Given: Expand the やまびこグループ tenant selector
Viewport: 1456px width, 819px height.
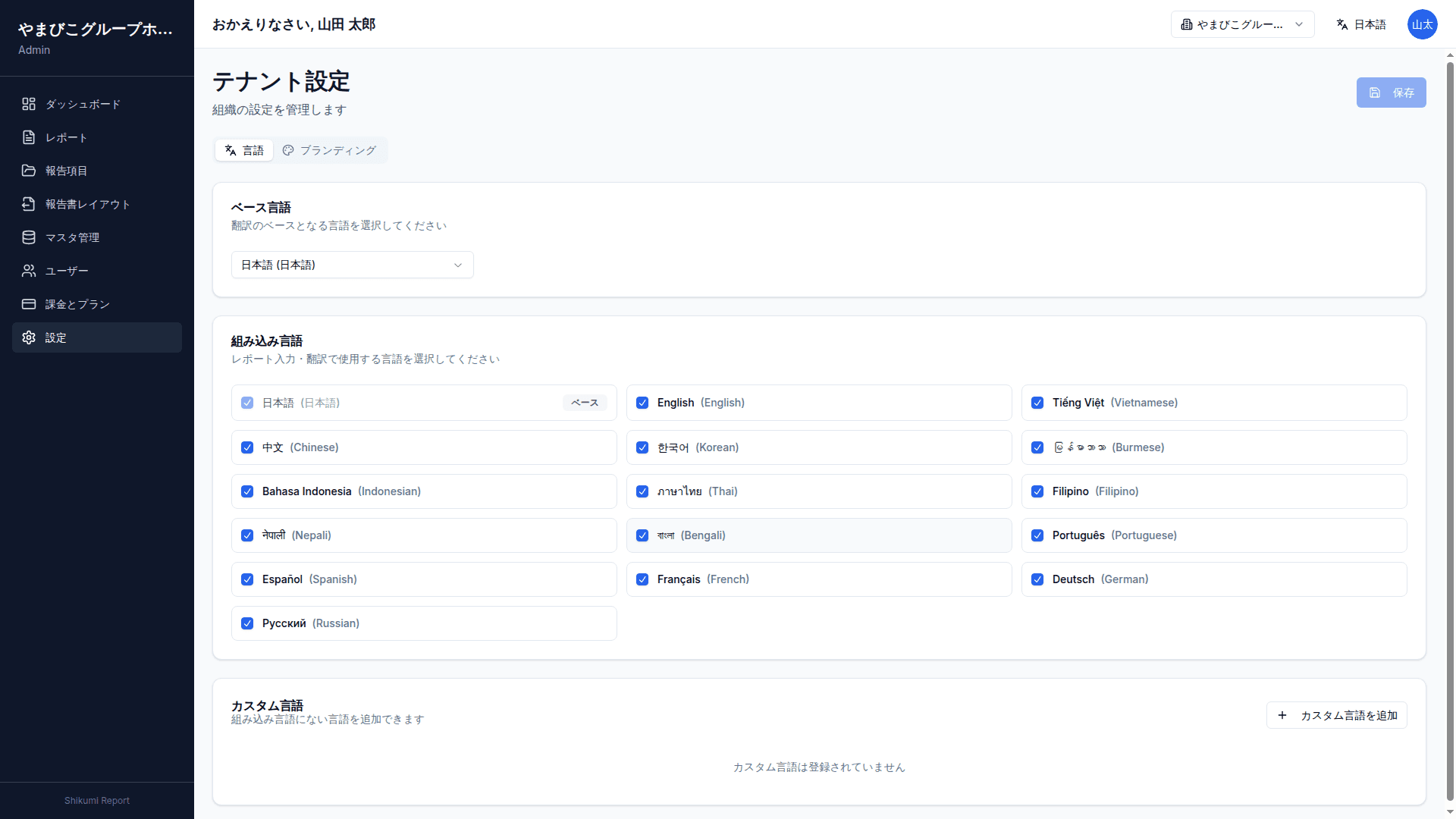Looking at the screenshot, I should coord(1242,24).
